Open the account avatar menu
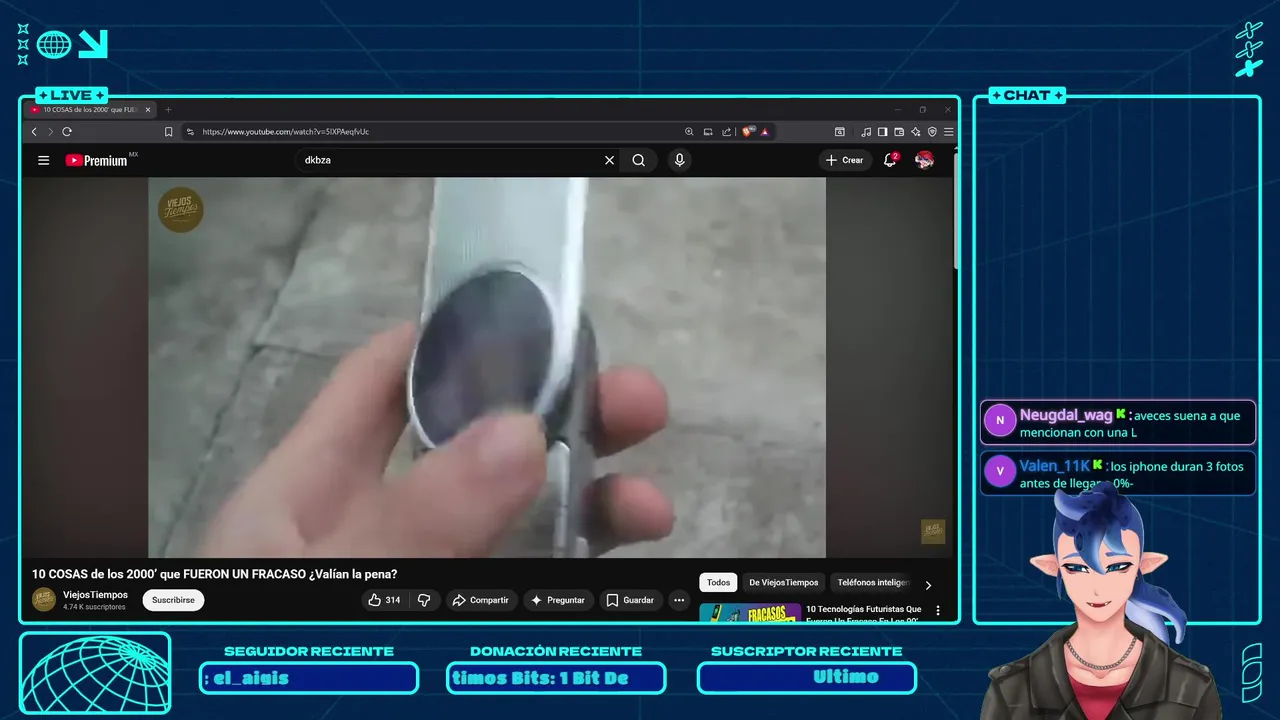The height and width of the screenshot is (720, 1280). 925,160
